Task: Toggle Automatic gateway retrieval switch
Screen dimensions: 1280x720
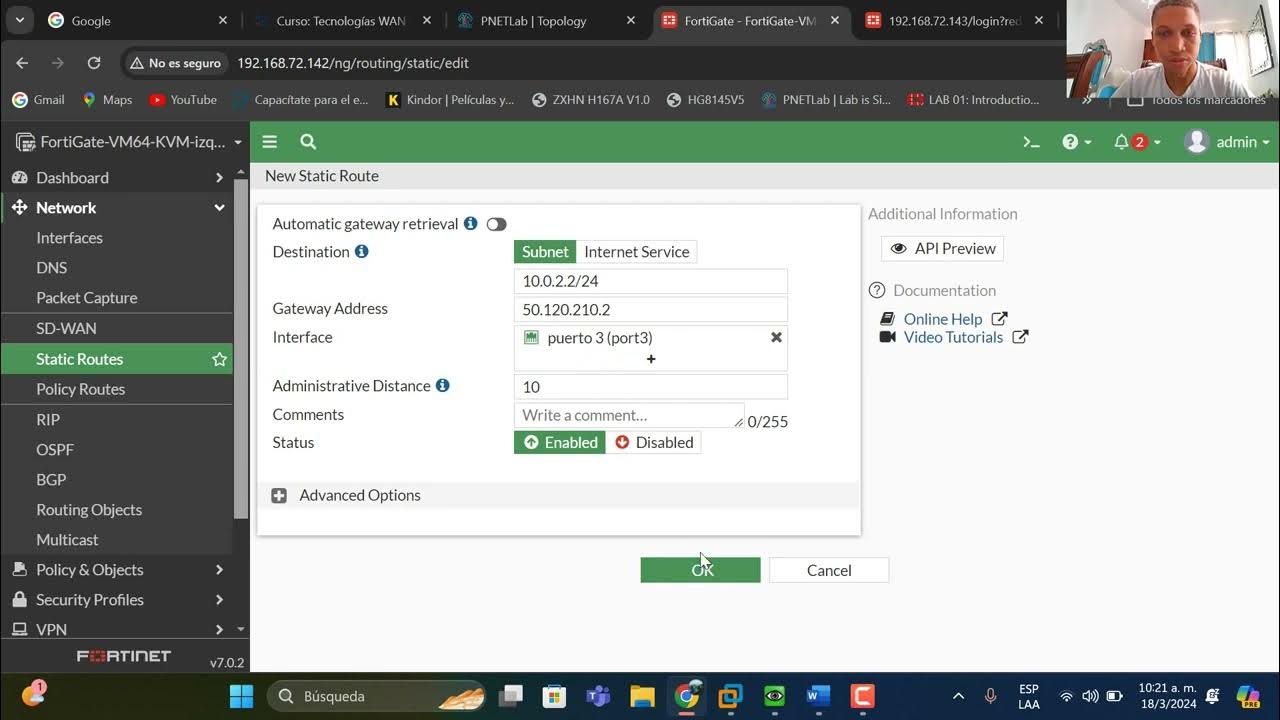Action: (x=496, y=224)
